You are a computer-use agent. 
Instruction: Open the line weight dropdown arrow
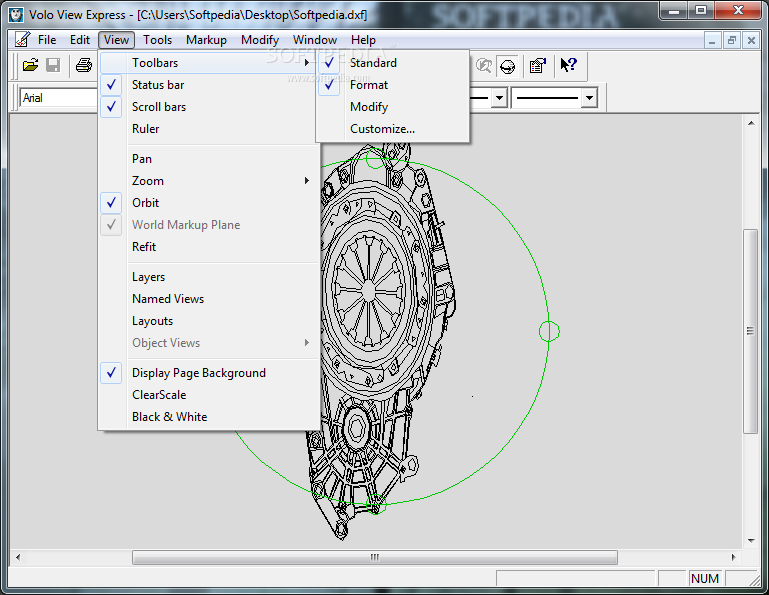click(590, 98)
